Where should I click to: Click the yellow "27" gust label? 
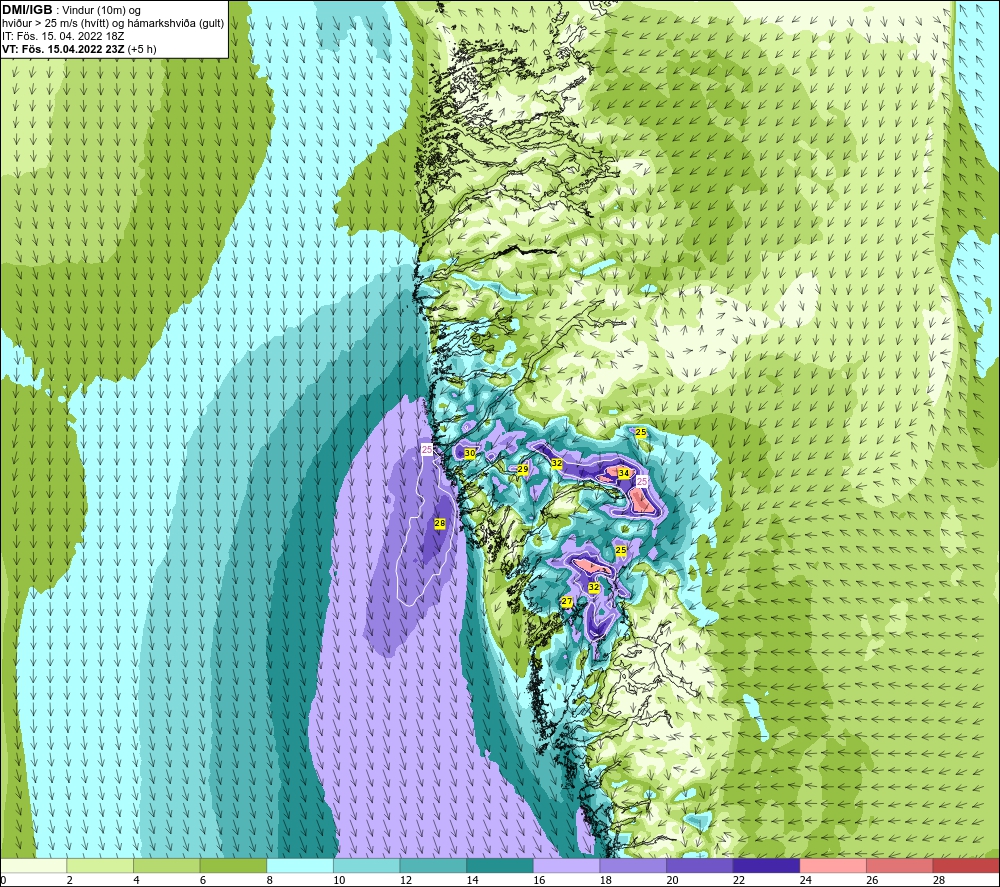[566, 601]
